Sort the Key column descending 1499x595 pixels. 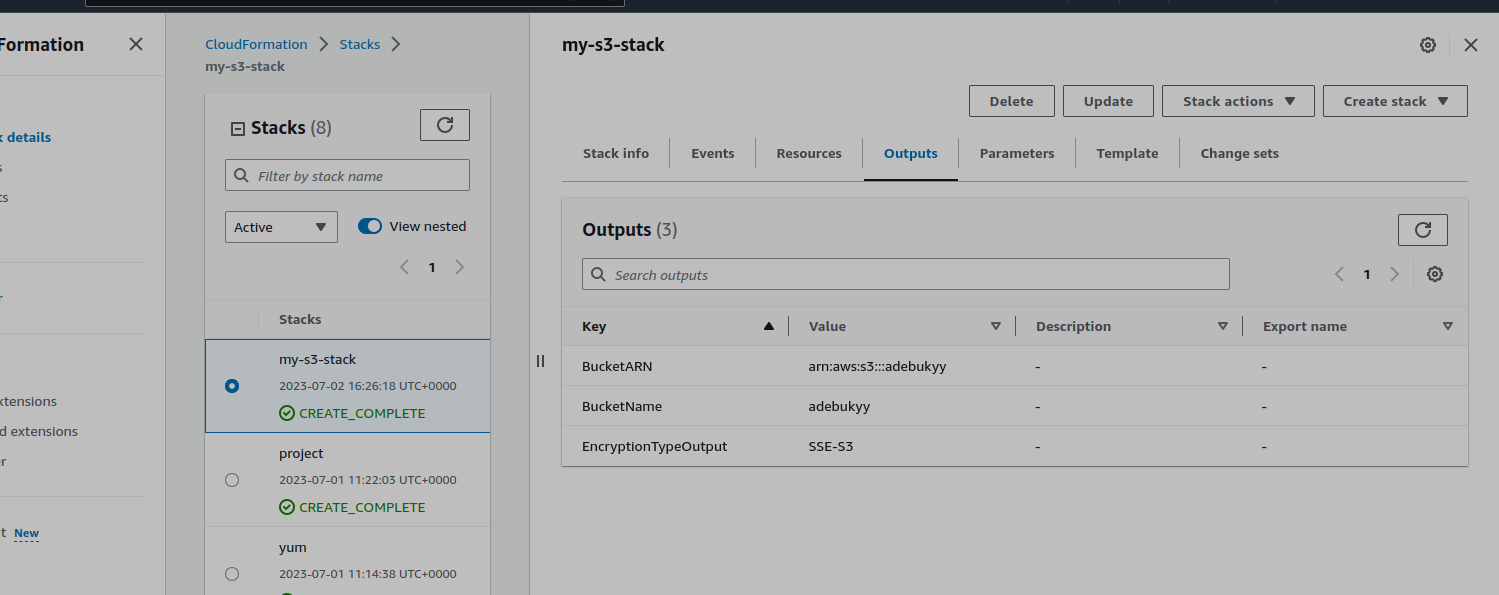point(768,326)
